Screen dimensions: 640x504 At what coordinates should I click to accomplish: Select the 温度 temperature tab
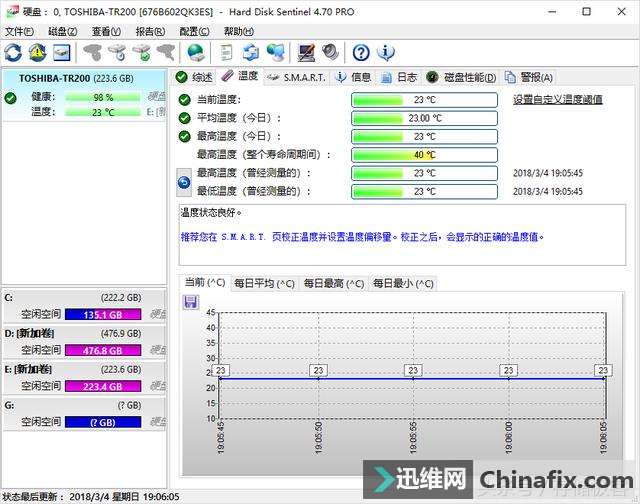240,76
